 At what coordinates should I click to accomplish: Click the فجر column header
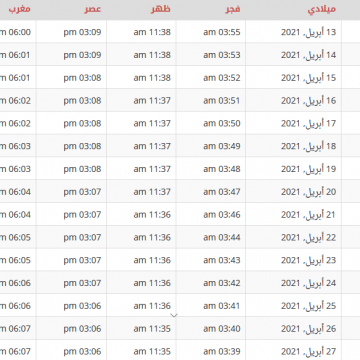(233, 9)
